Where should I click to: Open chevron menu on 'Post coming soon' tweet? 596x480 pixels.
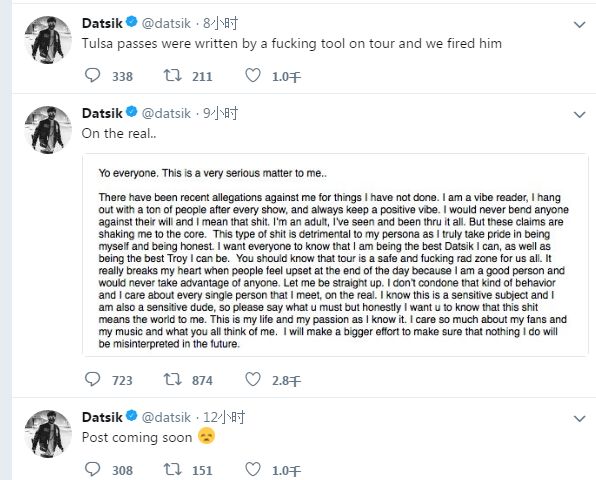pyautogui.click(x=579, y=418)
